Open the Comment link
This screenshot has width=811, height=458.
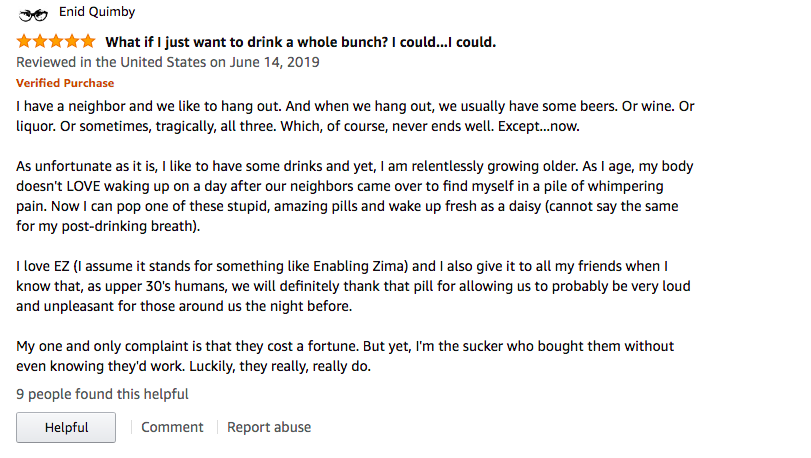pos(172,427)
